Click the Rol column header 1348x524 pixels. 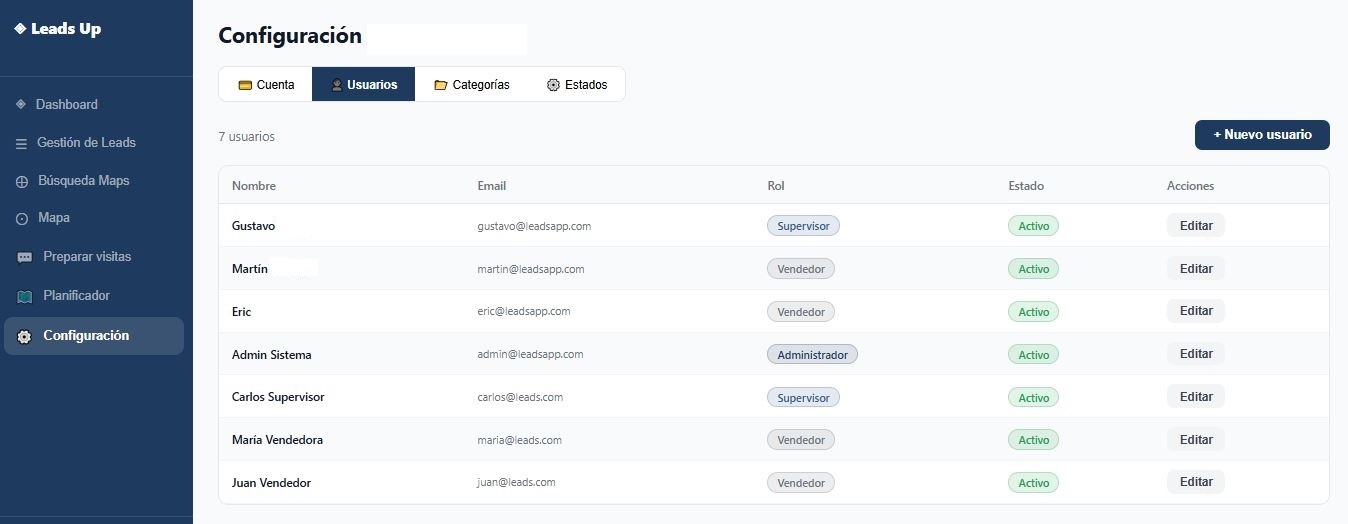(776, 186)
